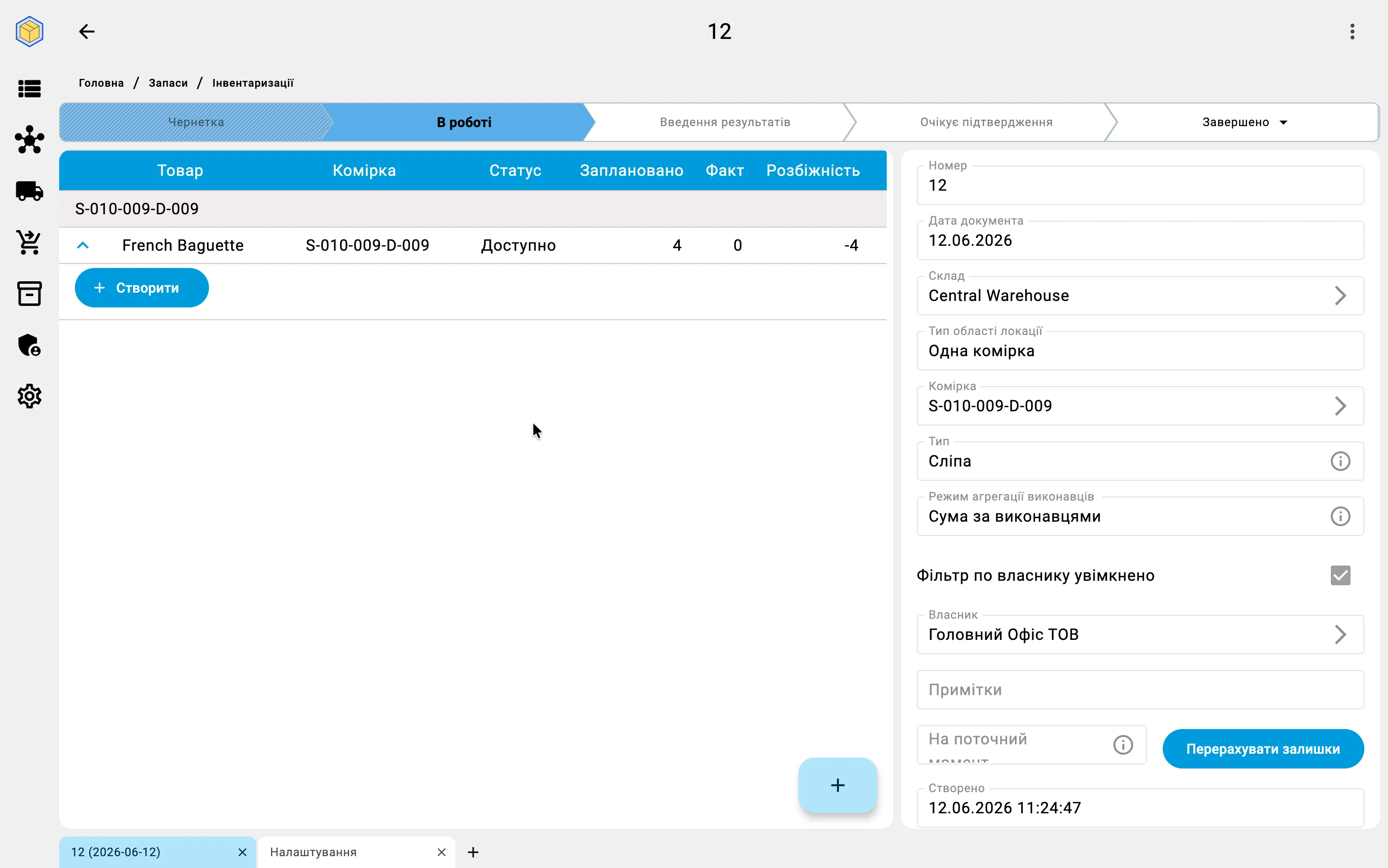Collapse the French Baguette row
This screenshot has height=868, width=1388.
coord(83,245)
